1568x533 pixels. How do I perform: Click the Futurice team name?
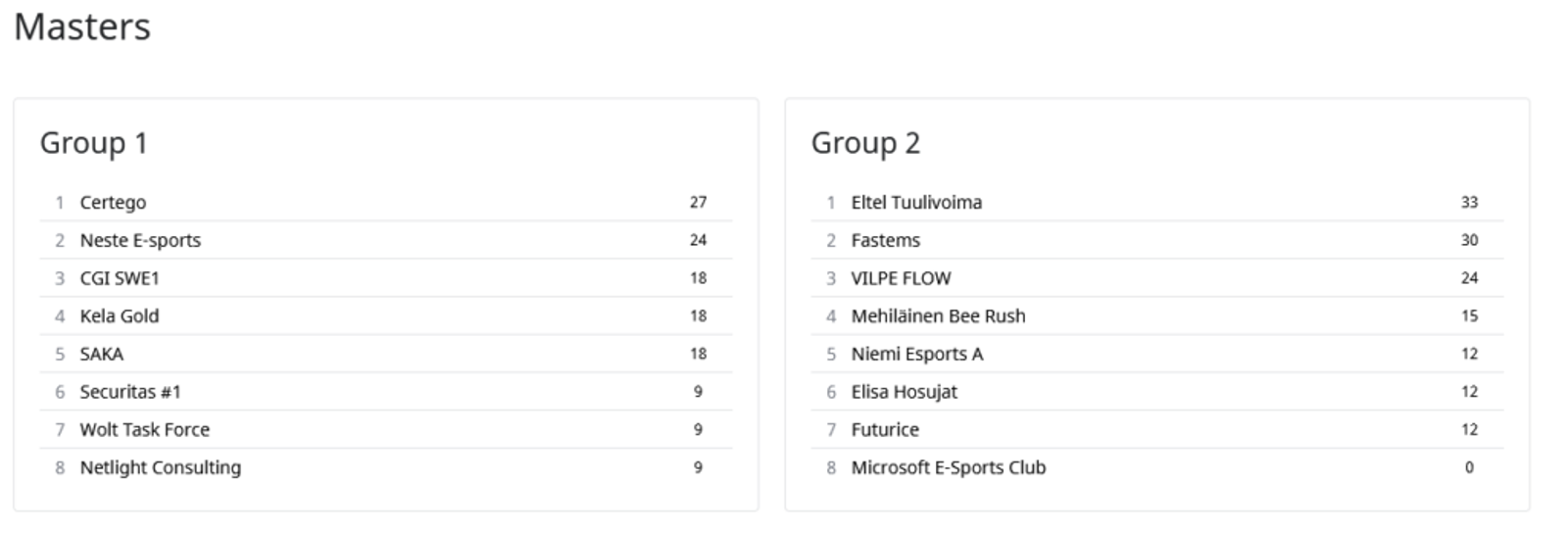885,430
